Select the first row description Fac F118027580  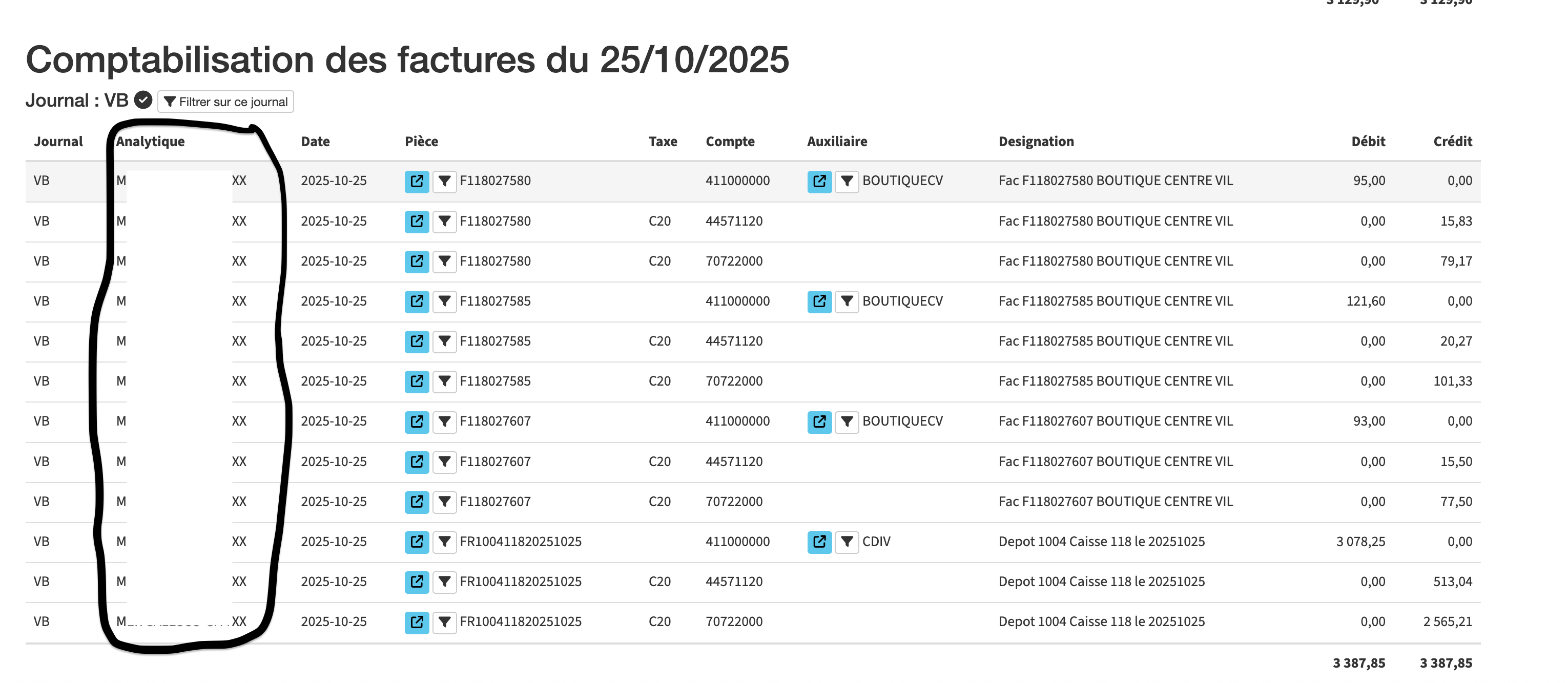[1115, 181]
